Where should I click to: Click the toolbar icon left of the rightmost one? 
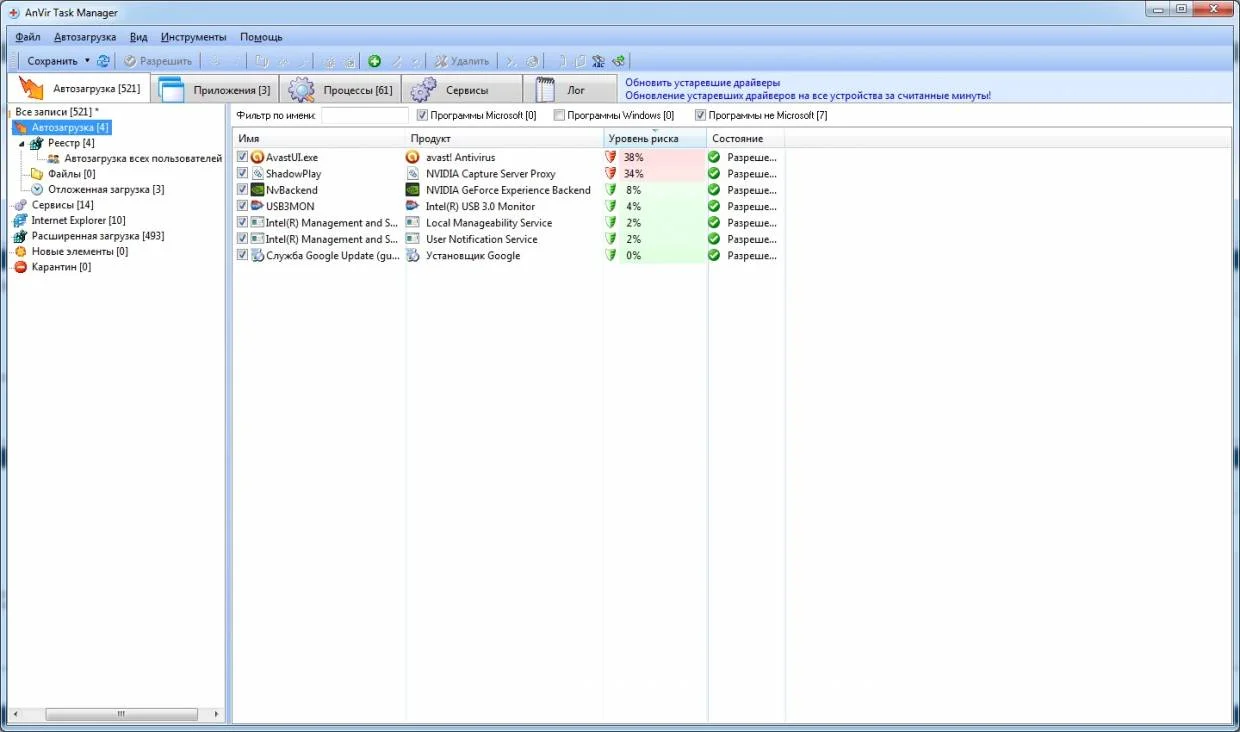[599, 61]
